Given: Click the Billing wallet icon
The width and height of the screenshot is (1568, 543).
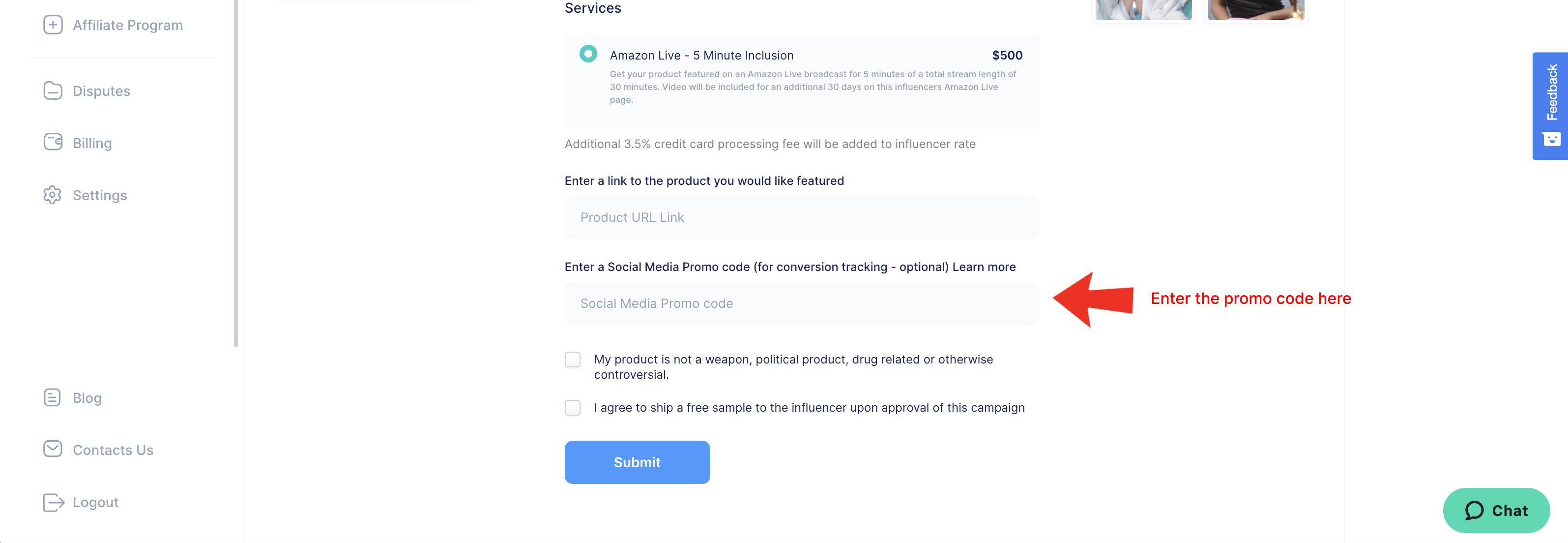Looking at the screenshot, I should pos(53,143).
